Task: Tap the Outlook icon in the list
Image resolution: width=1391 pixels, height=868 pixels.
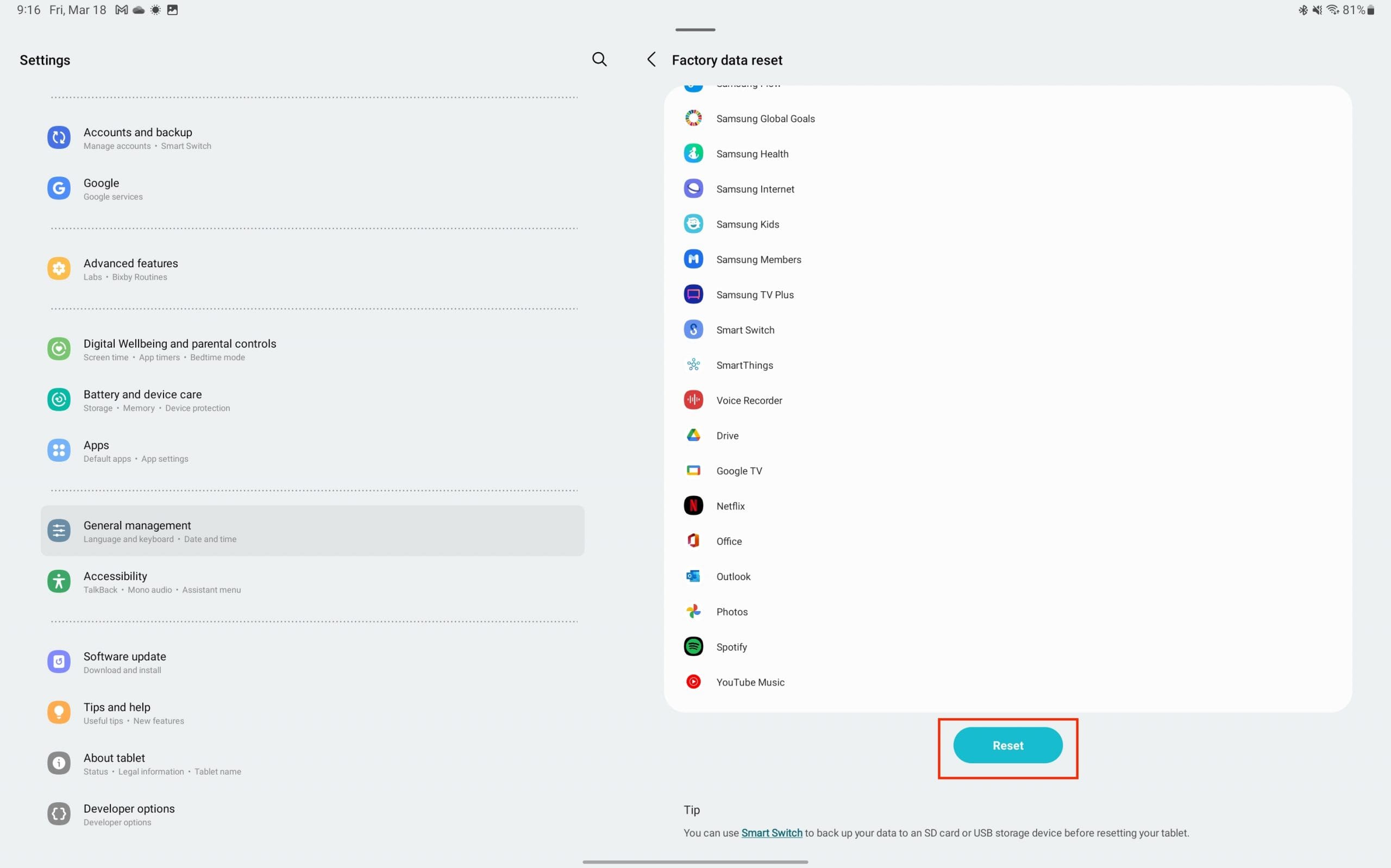Action: (x=693, y=576)
